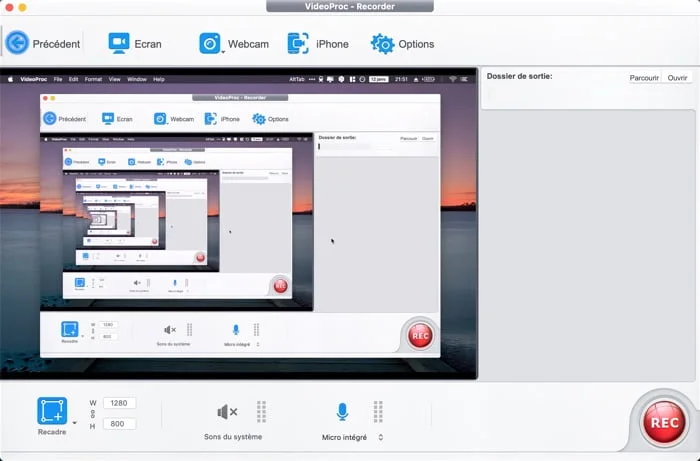Viewport: 700px width, 461px height.
Task: Click the system sound level meter
Action: pos(262,411)
